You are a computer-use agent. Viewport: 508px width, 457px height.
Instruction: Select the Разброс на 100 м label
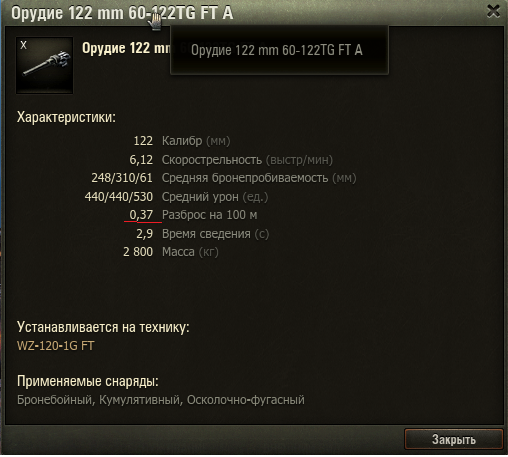(x=209, y=215)
